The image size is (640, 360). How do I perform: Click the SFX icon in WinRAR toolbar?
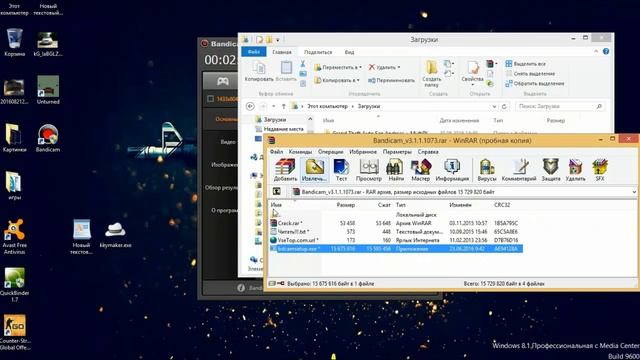point(600,169)
